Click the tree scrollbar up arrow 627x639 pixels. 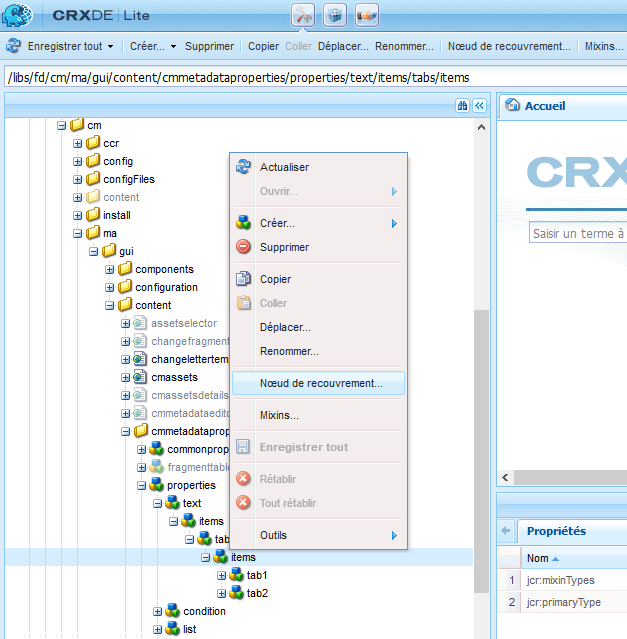pos(481,127)
